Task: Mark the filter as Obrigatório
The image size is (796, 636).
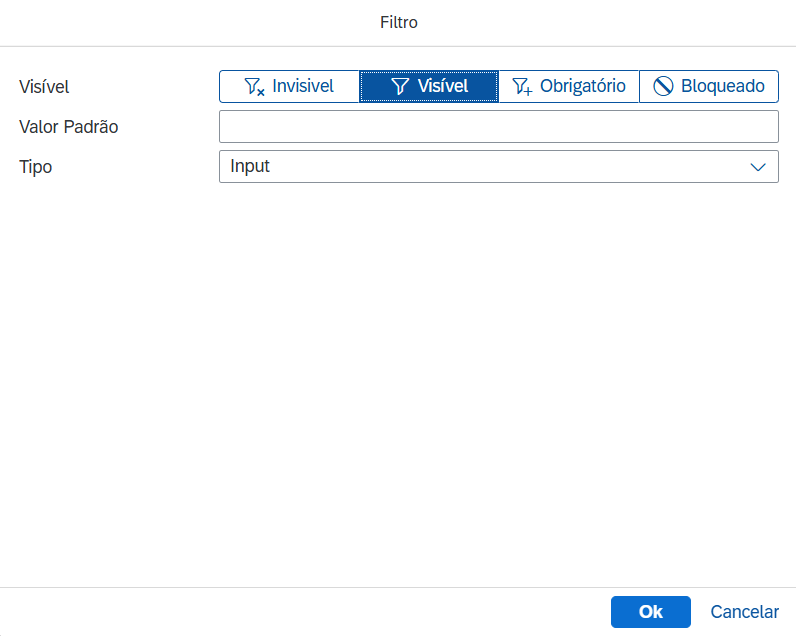Action: pyautogui.click(x=582, y=87)
